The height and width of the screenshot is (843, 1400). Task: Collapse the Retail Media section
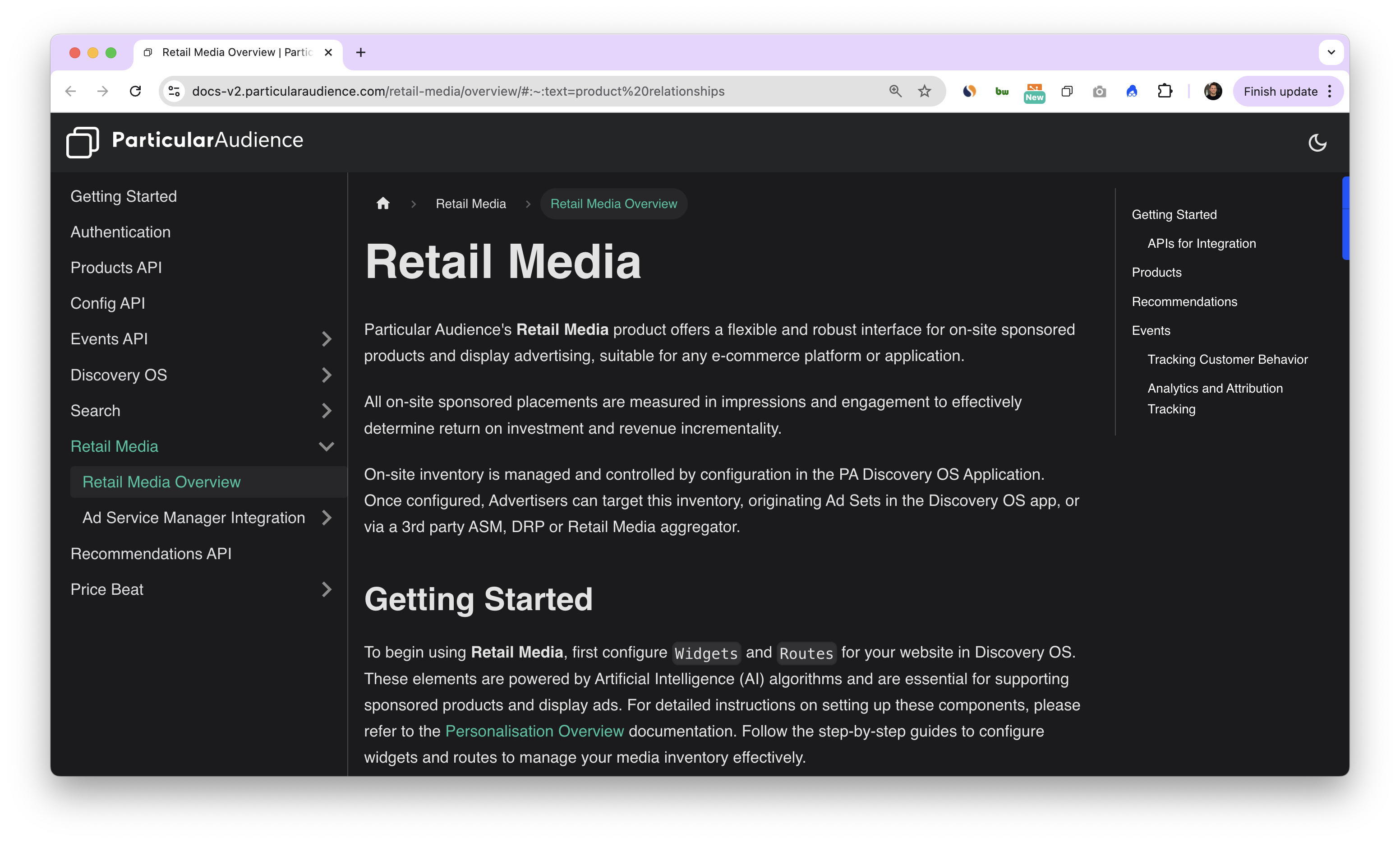pyautogui.click(x=327, y=446)
